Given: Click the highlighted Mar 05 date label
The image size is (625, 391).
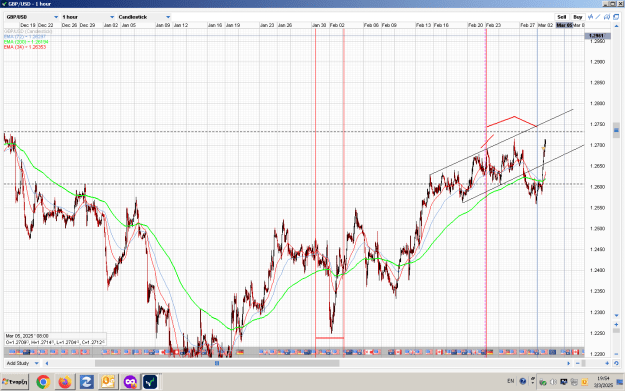Looking at the screenshot, I should tap(564, 25).
